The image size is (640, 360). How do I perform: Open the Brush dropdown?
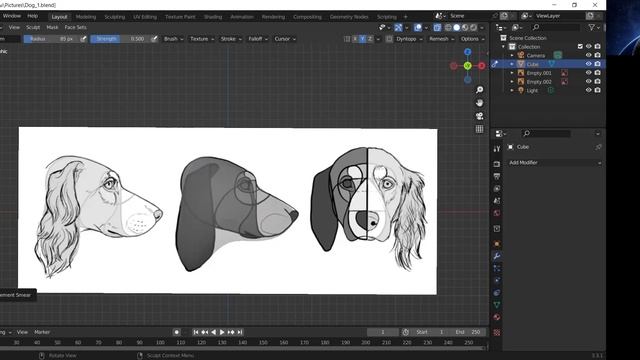pos(173,39)
